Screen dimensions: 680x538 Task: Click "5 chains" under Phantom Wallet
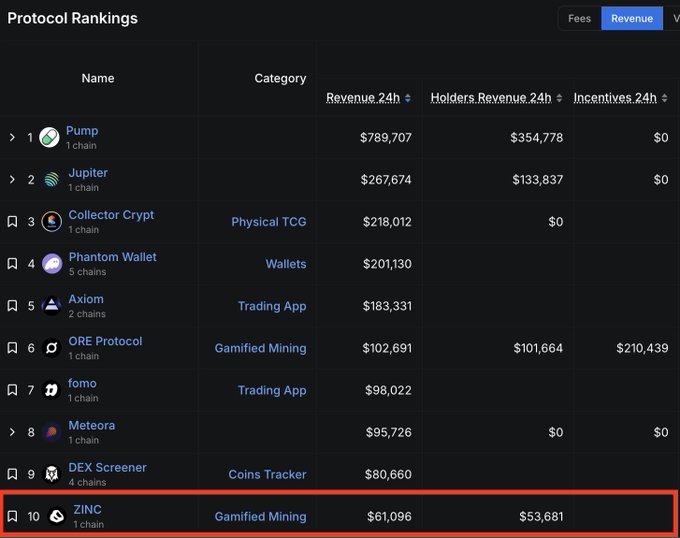(x=88, y=271)
